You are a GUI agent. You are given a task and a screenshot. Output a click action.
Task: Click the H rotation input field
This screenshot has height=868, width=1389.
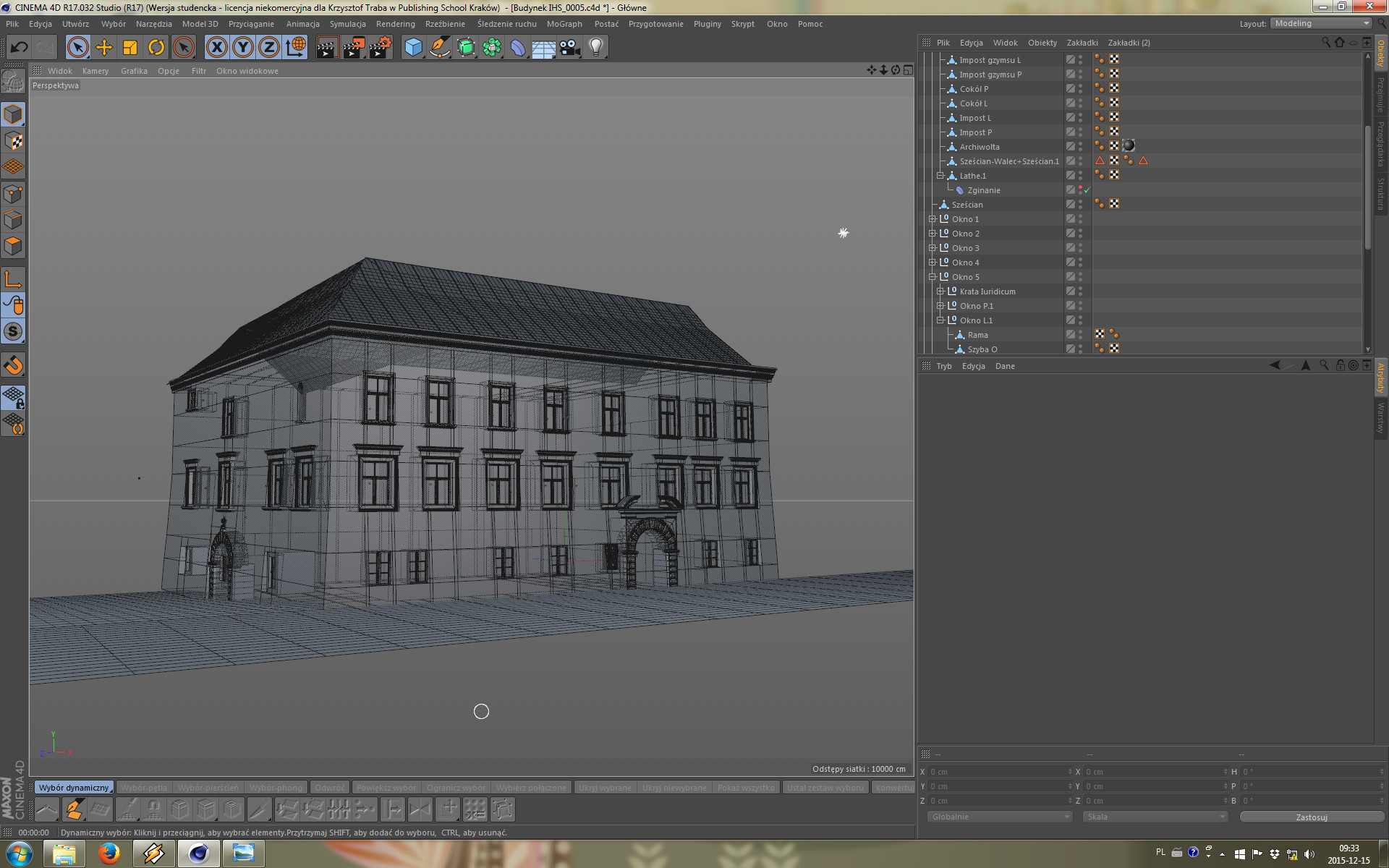click(x=1311, y=772)
